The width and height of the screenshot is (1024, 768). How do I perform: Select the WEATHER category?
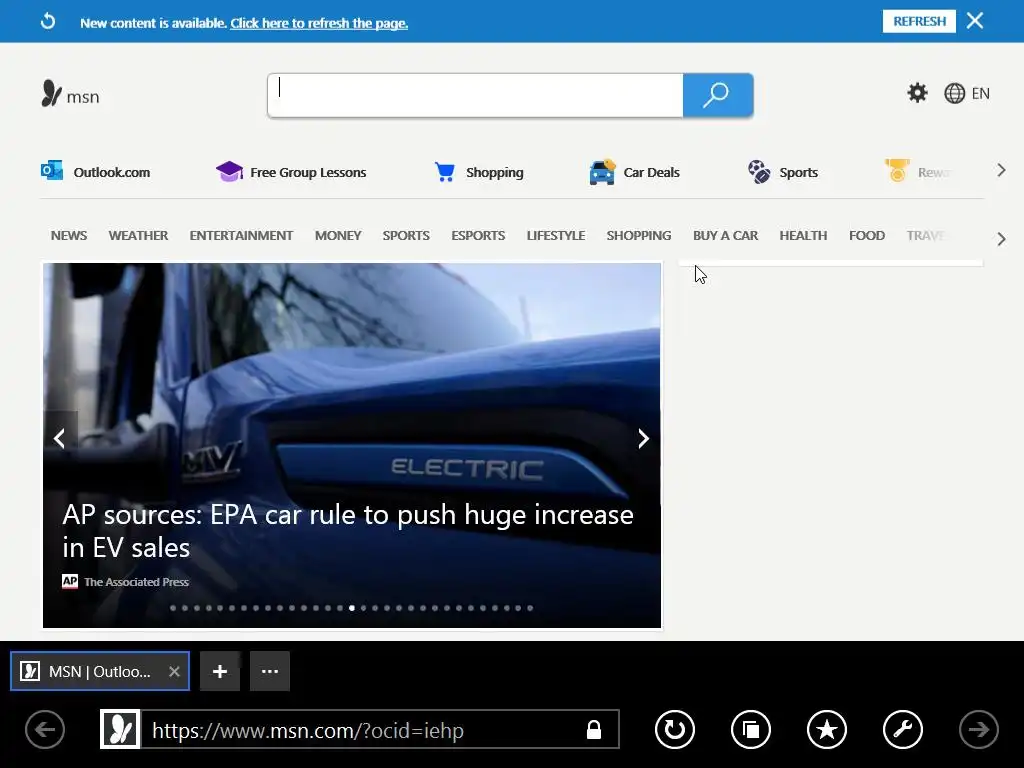point(138,235)
